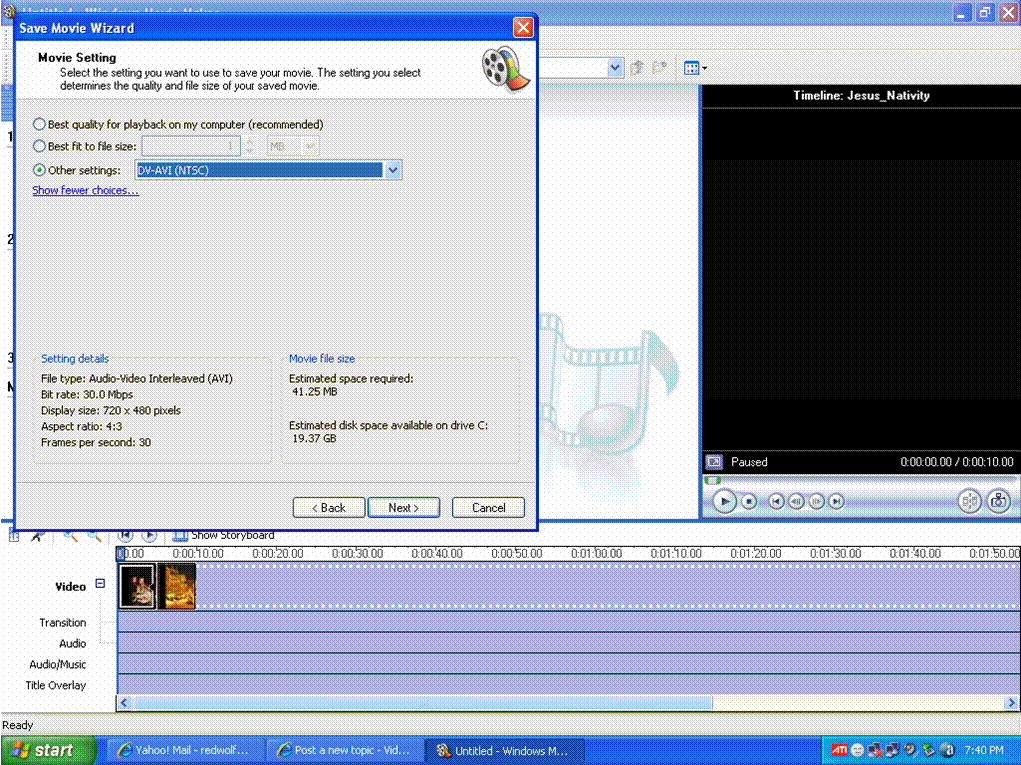This screenshot has height=765, width=1021.
Task: Click the Transition track label
Action: tap(63, 623)
